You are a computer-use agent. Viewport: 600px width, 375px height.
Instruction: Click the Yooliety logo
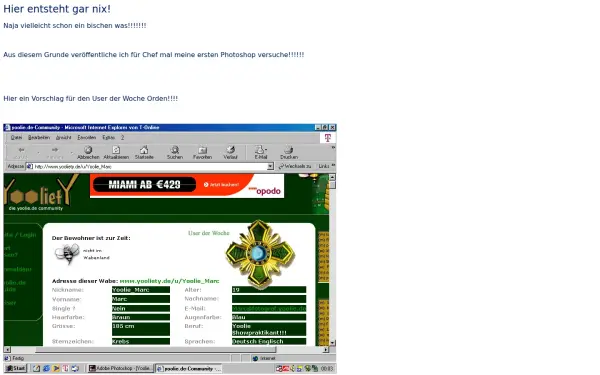tap(40, 192)
